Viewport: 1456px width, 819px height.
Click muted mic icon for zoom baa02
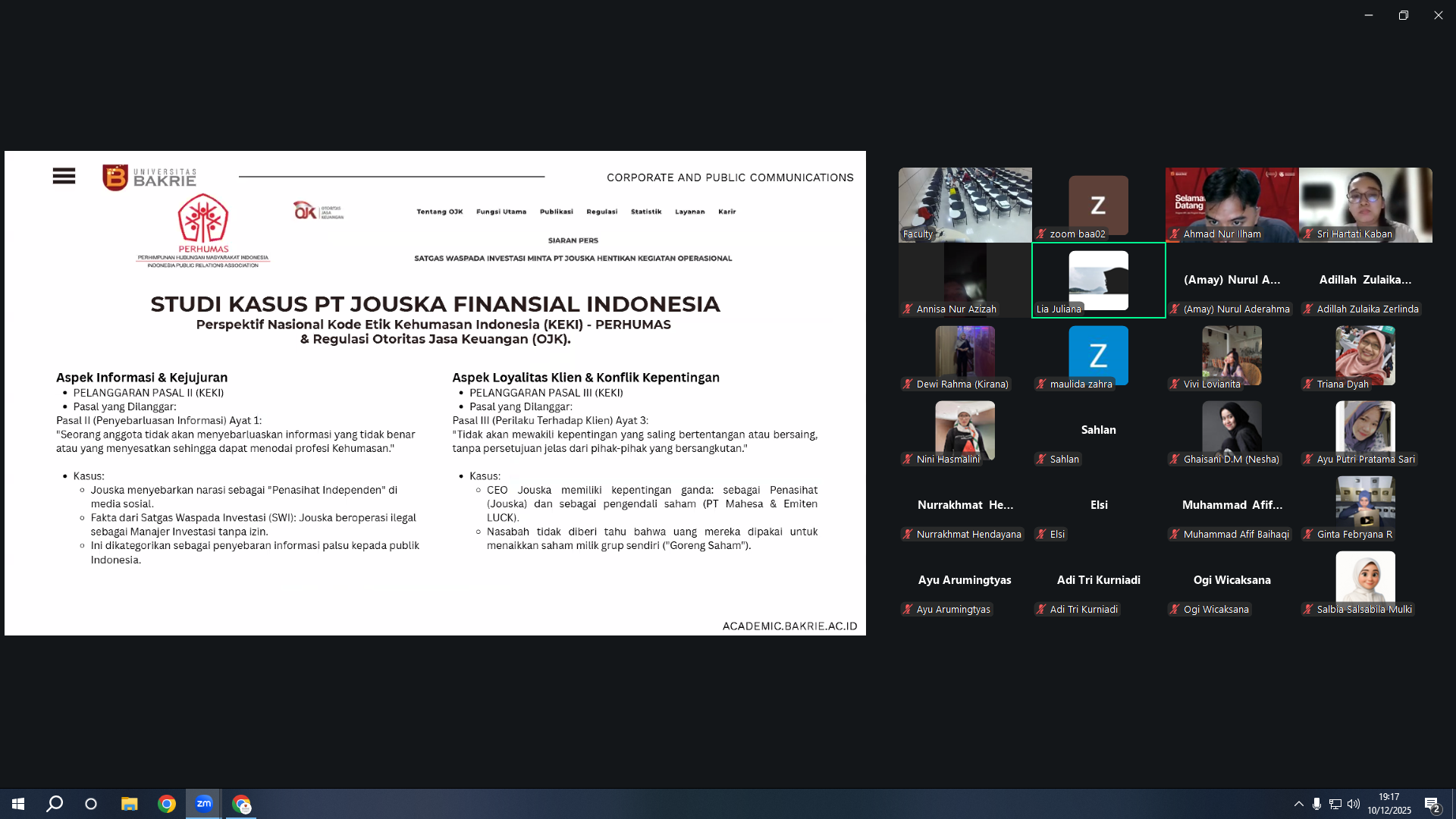point(1041,234)
